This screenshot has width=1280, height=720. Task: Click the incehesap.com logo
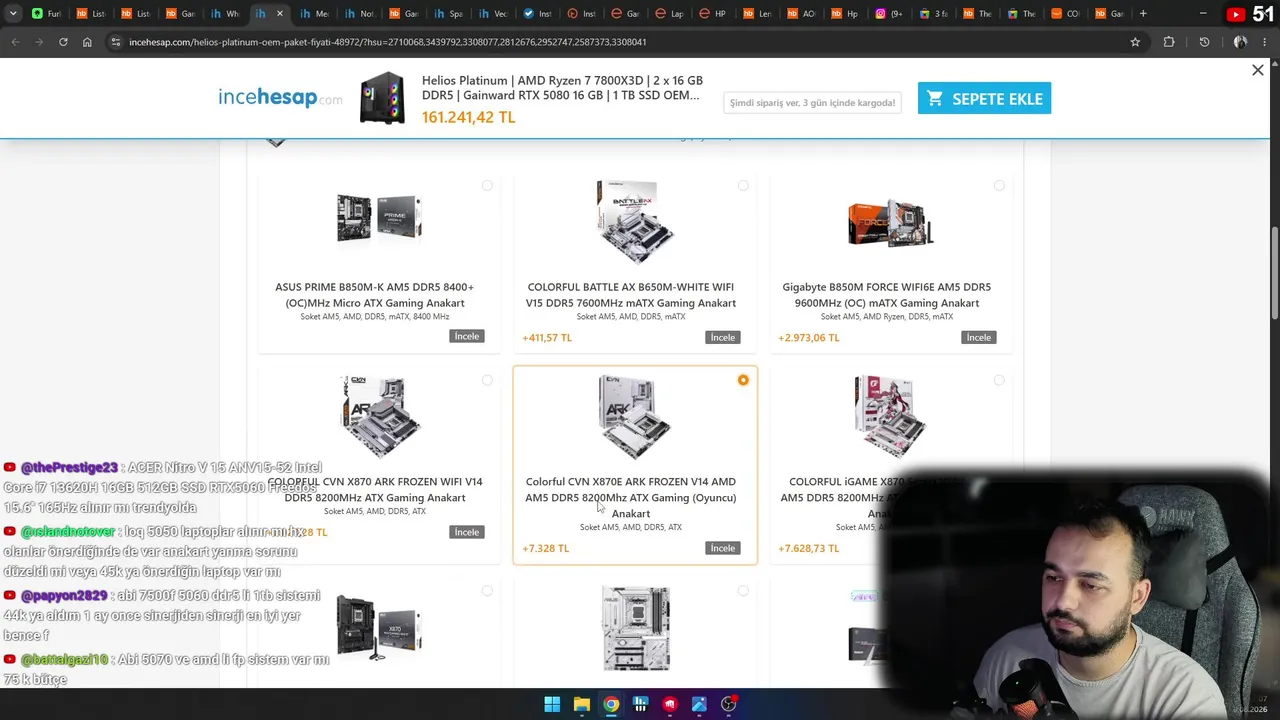[x=280, y=97]
